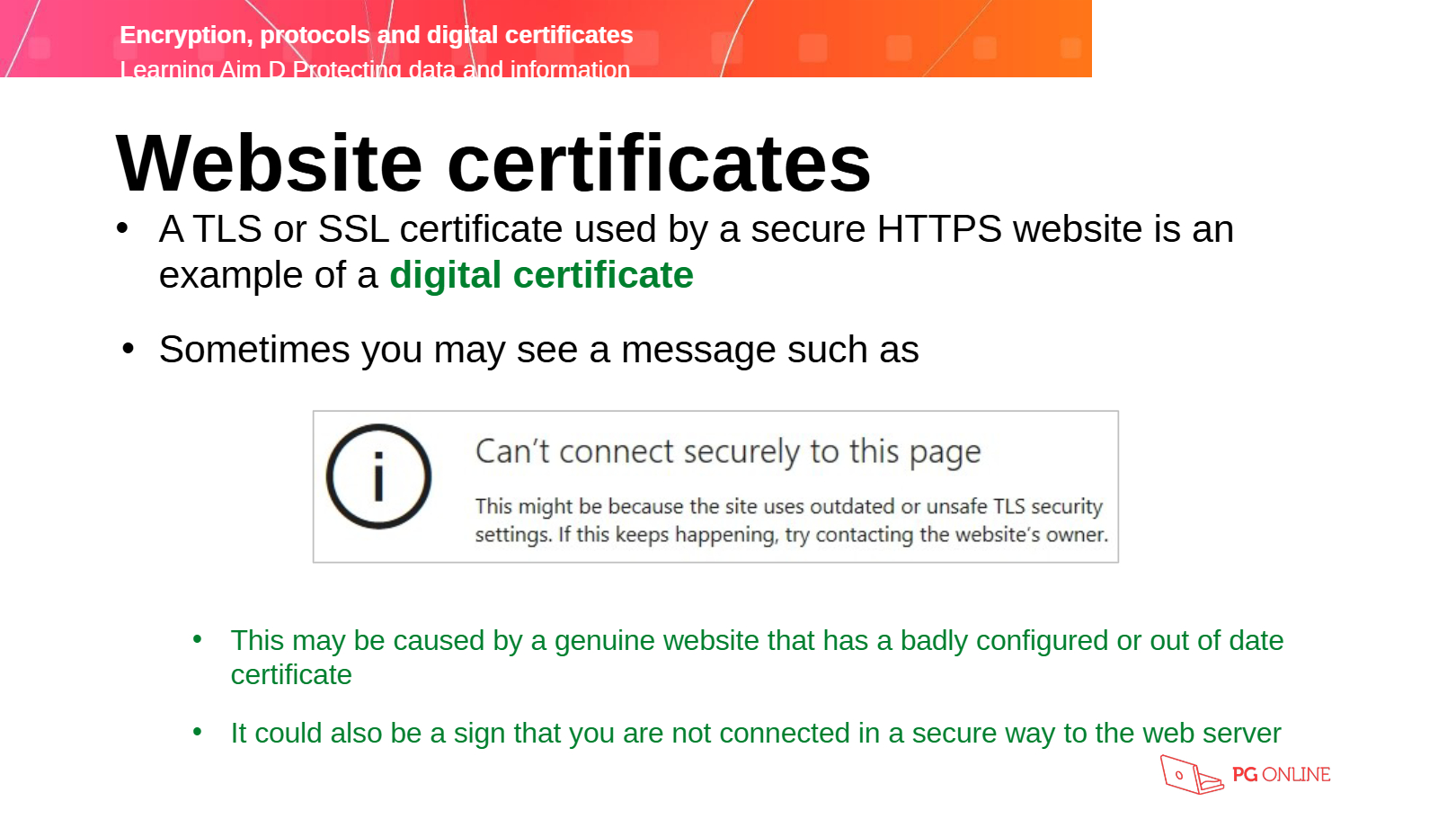Click the black bullet dot before 'A TLS'
Image resolution: width=1456 pixels, height=819 pixels.
122,228
